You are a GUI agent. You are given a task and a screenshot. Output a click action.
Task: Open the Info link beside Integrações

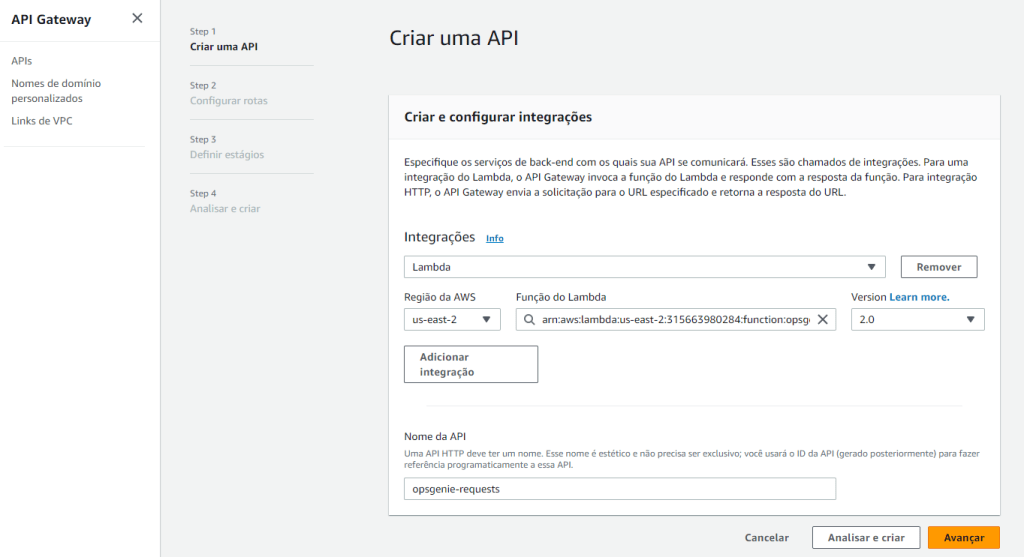(x=494, y=239)
